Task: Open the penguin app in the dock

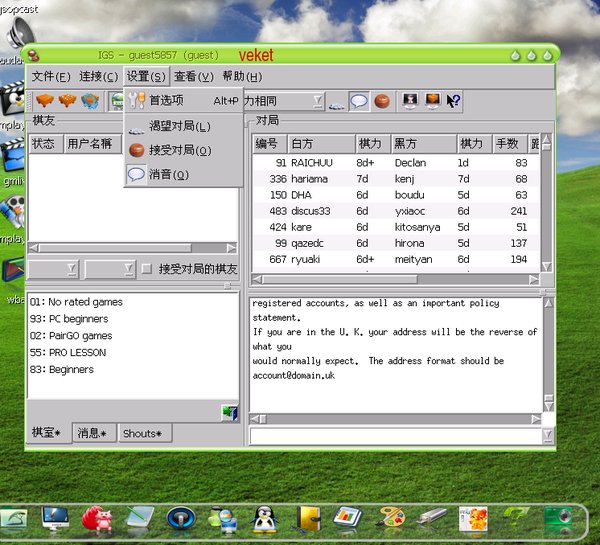Action: coord(264,518)
